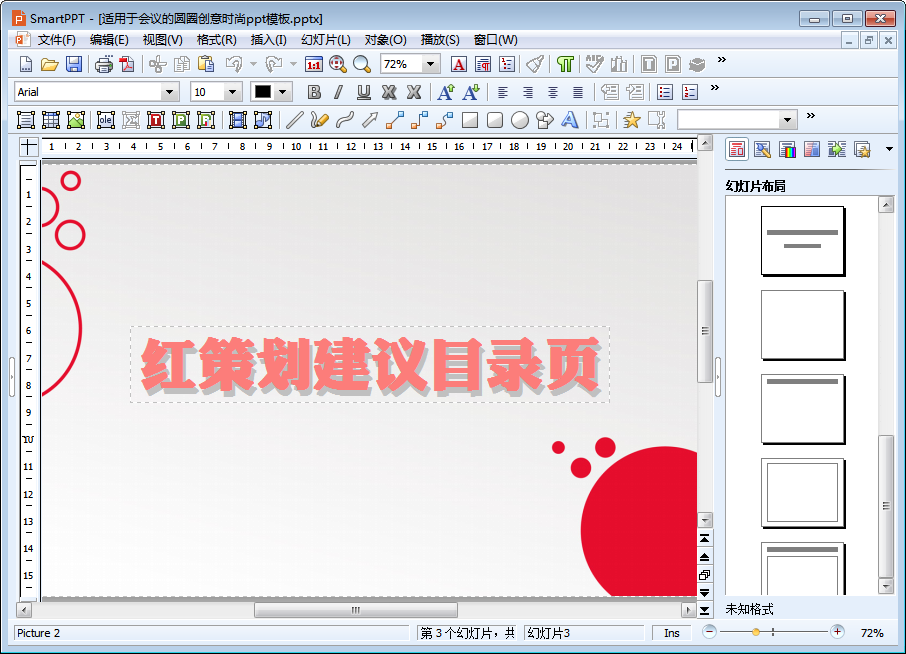The width and height of the screenshot is (906, 654).
Task: Draw a rectangle with the rectangle tool
Action: (470, 120)
